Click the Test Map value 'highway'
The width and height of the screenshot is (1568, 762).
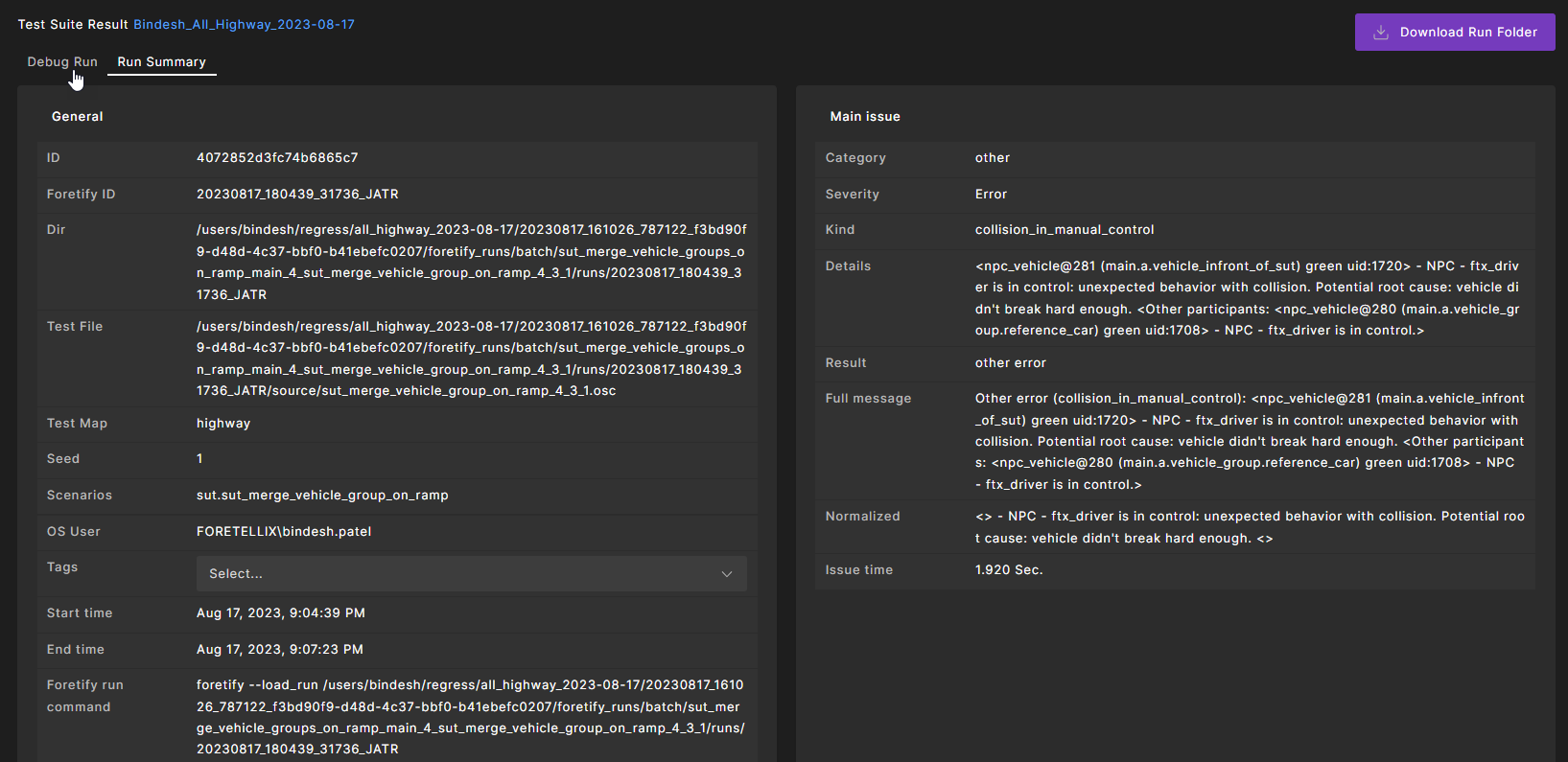223,424
